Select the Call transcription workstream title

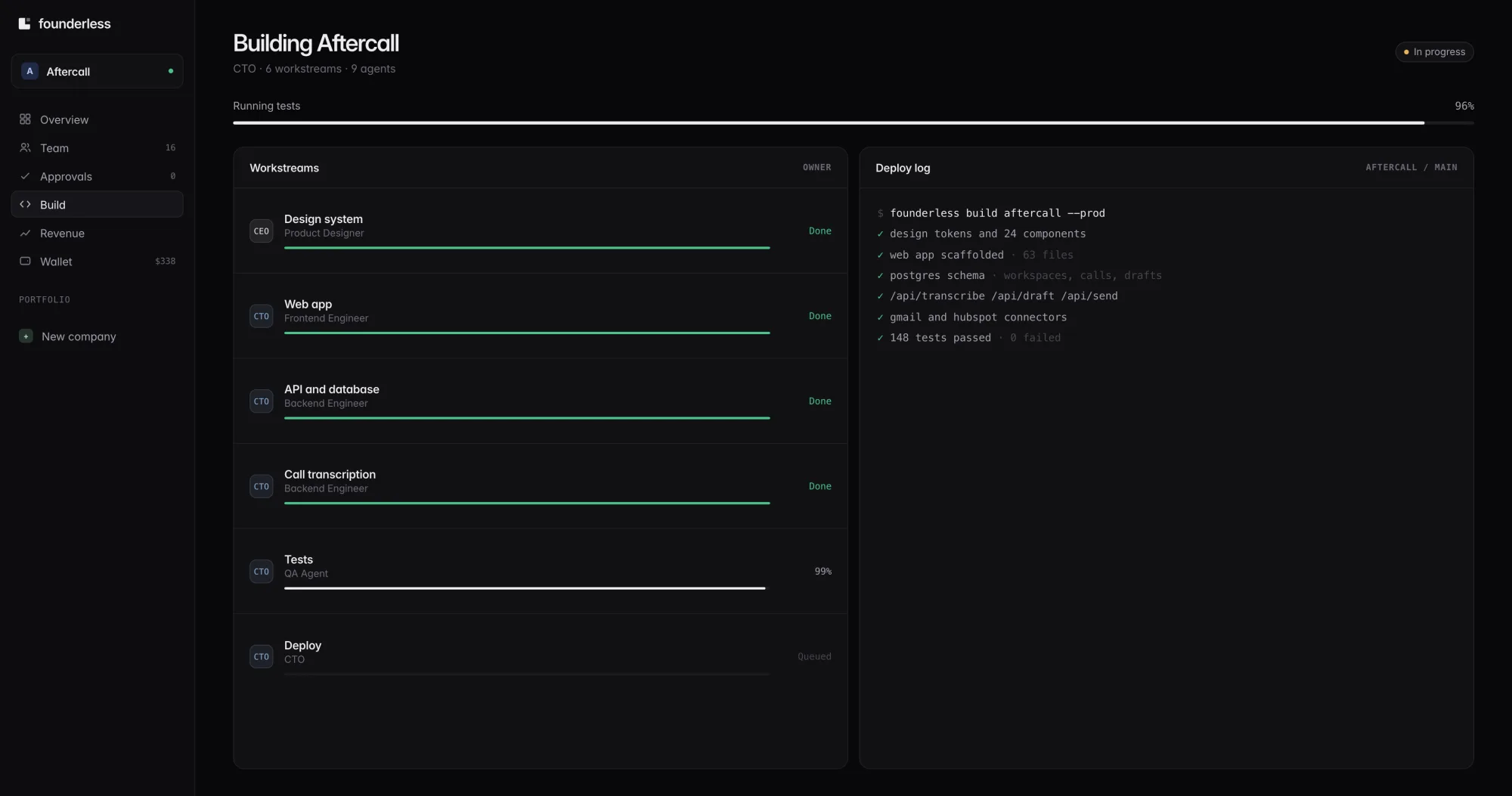330,474
